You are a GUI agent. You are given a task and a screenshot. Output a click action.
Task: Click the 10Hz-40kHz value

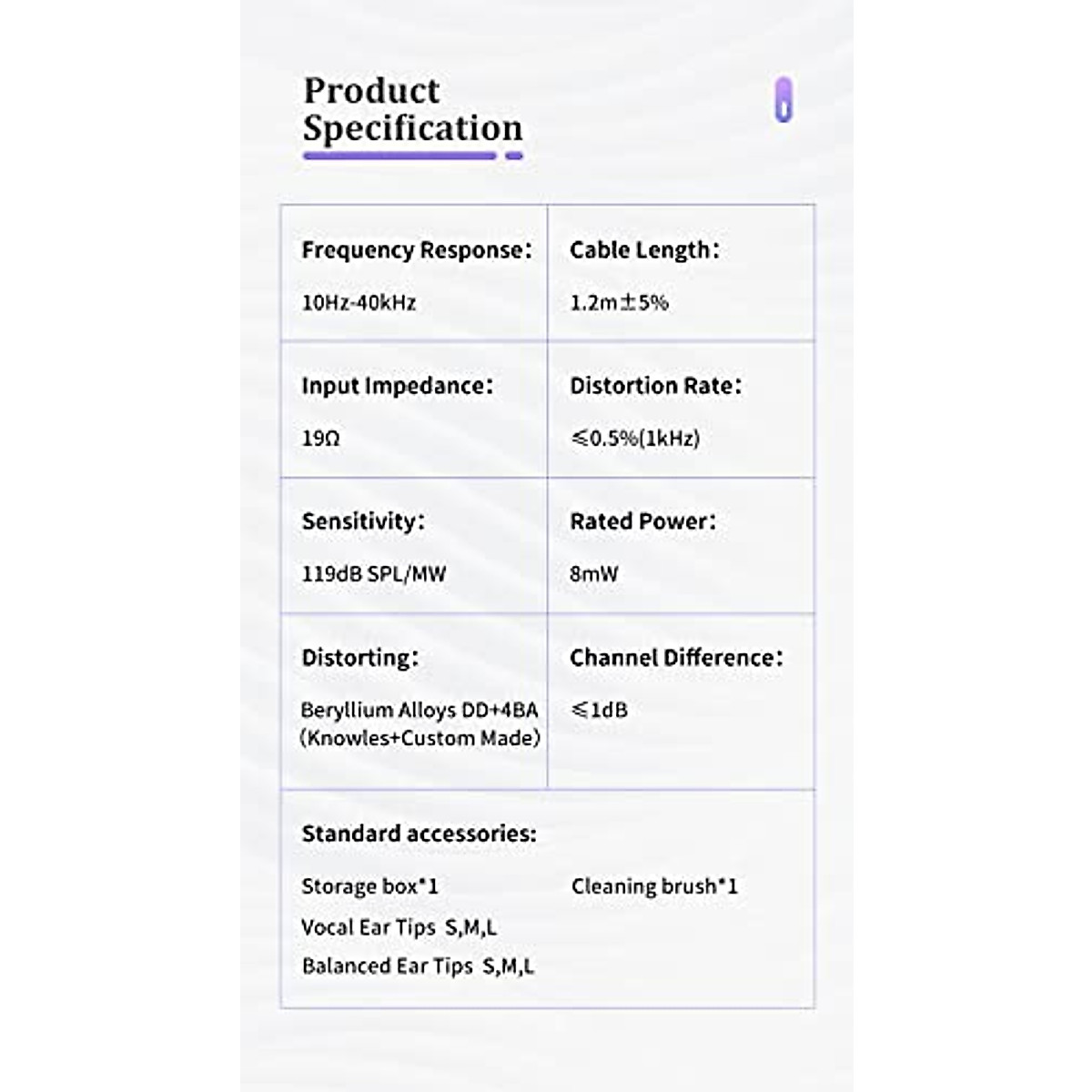tap(359, 303)
